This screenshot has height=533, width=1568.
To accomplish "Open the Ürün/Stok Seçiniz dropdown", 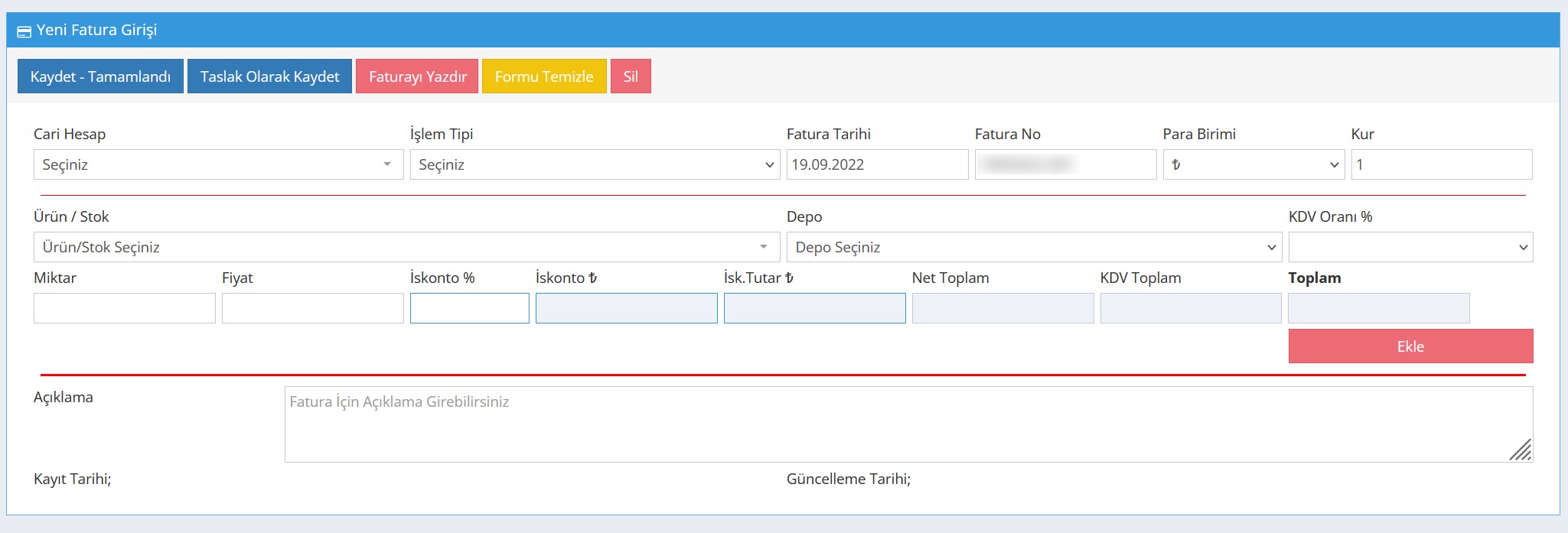I will pos(406,247).
